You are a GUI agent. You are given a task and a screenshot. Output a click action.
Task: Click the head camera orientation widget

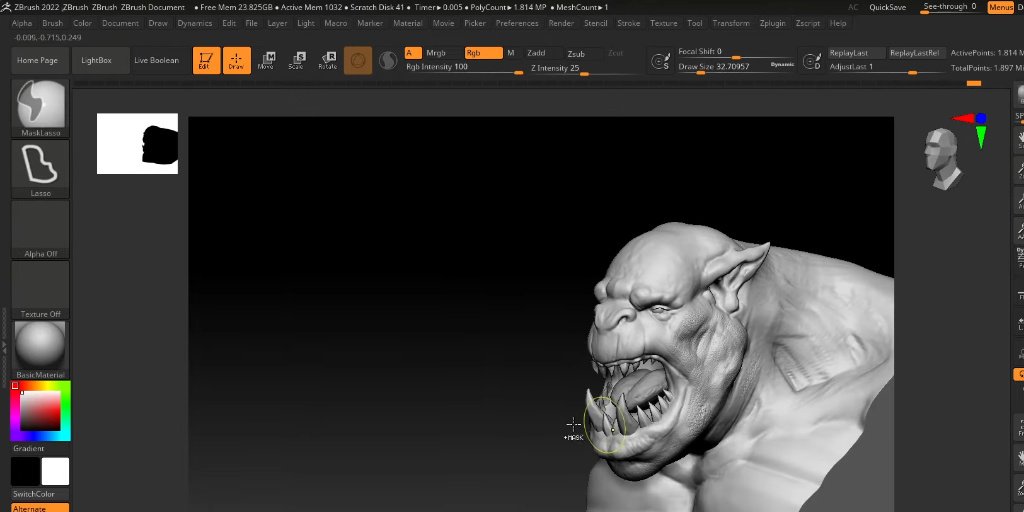point(943,158)
